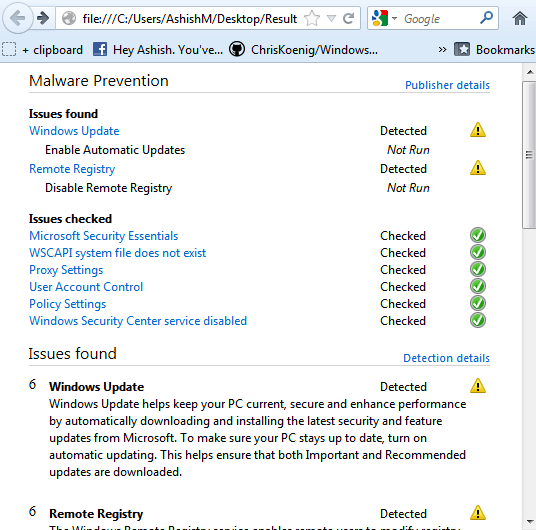Image resolution: width=536 pixels, height=530 pixels.
Task: Click the scrollbar down arrow
Action: coord(530,522)
